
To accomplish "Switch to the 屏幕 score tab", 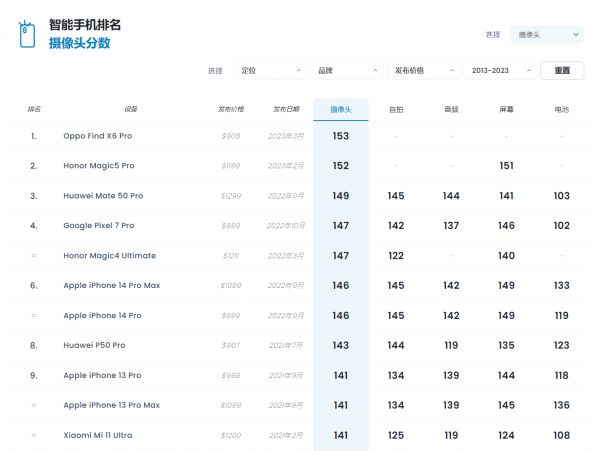I will click(x=506, y=109).
